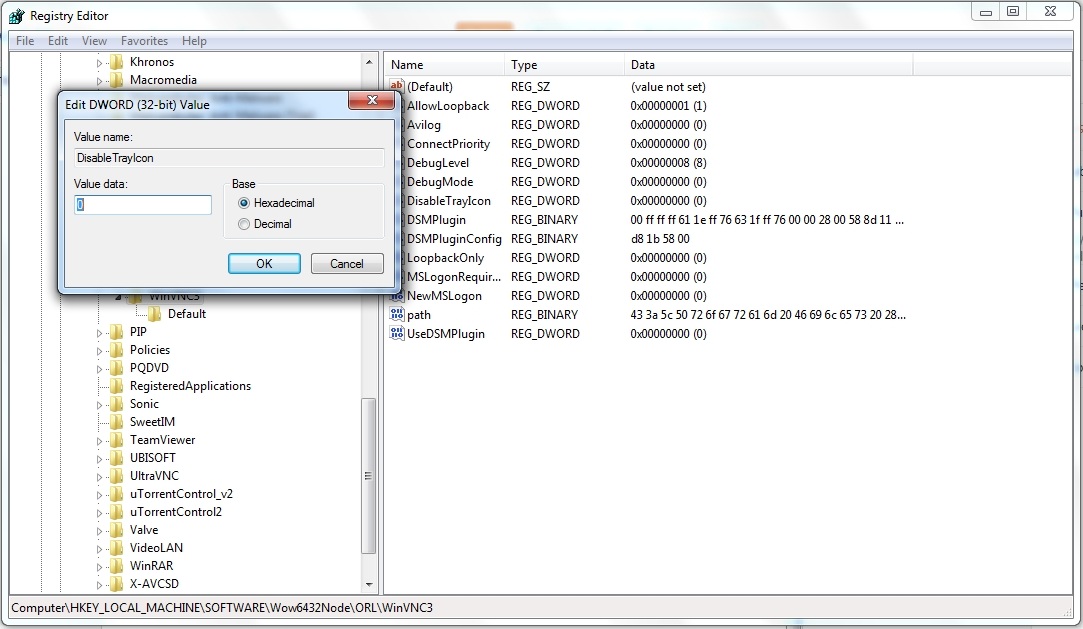Open the Edit menu
The image size is (1083, 629).
point(58,41)
